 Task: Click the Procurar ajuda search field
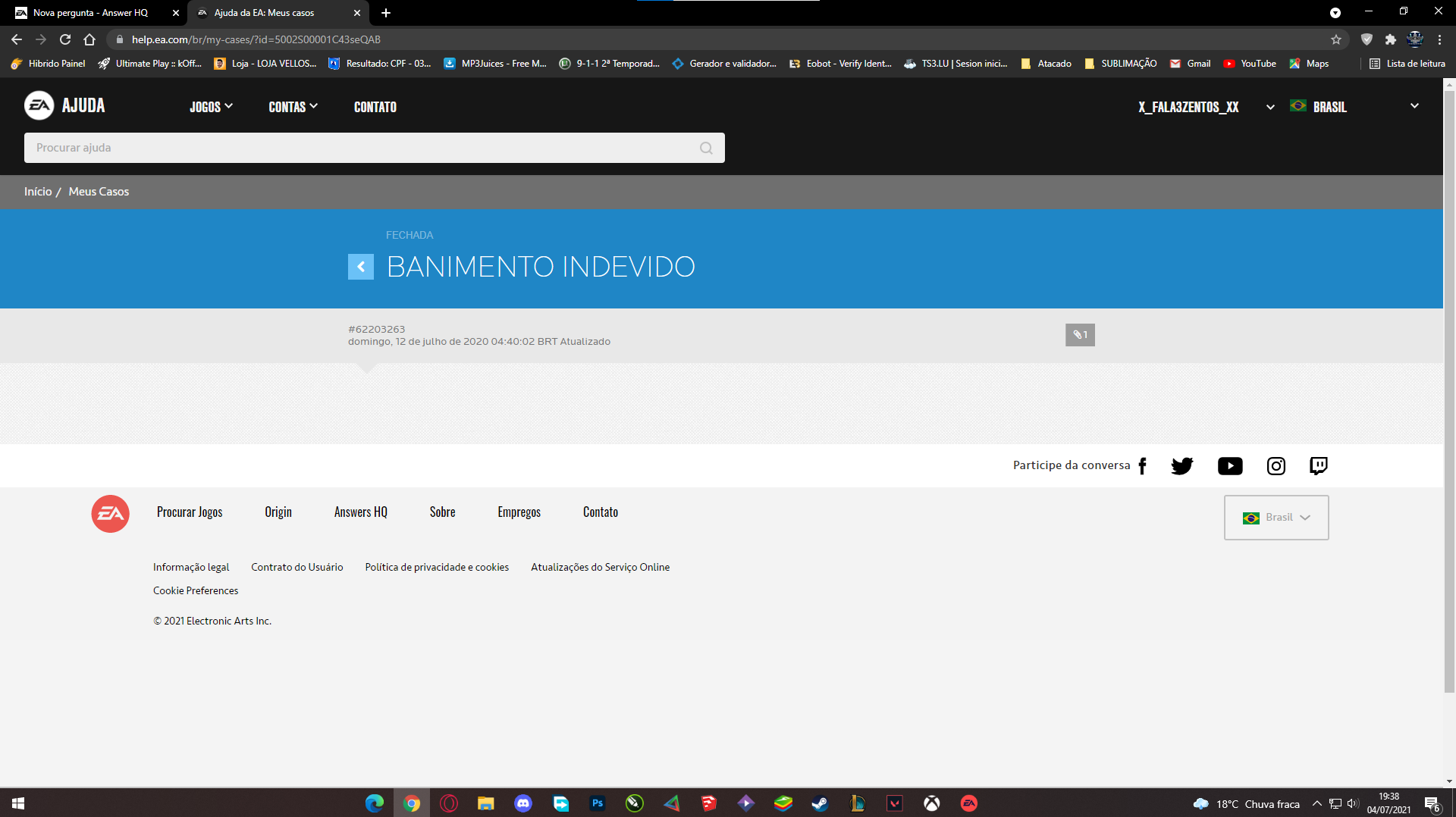coord(375,148)
